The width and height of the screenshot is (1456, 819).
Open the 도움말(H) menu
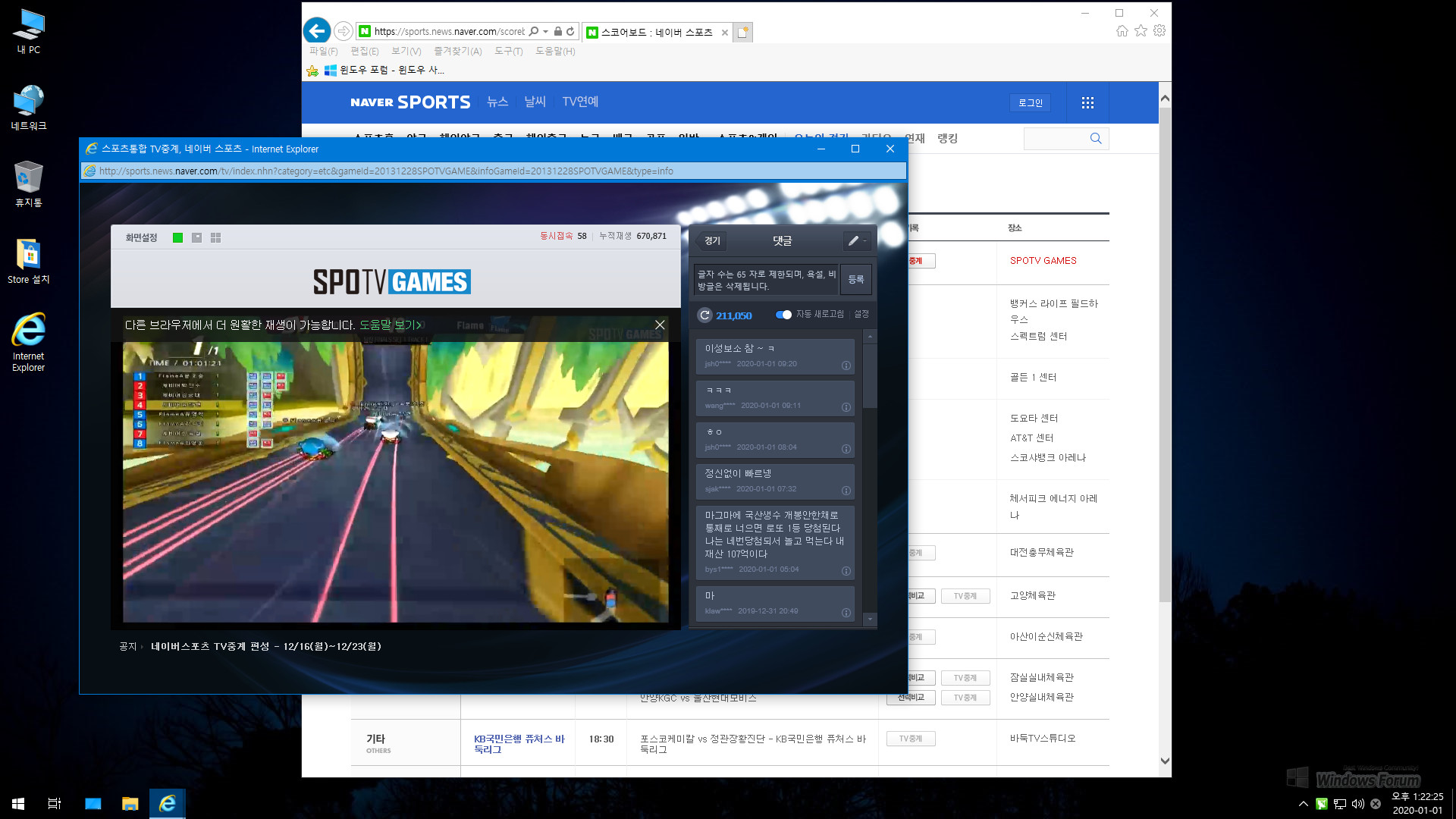tap(555, 51)
